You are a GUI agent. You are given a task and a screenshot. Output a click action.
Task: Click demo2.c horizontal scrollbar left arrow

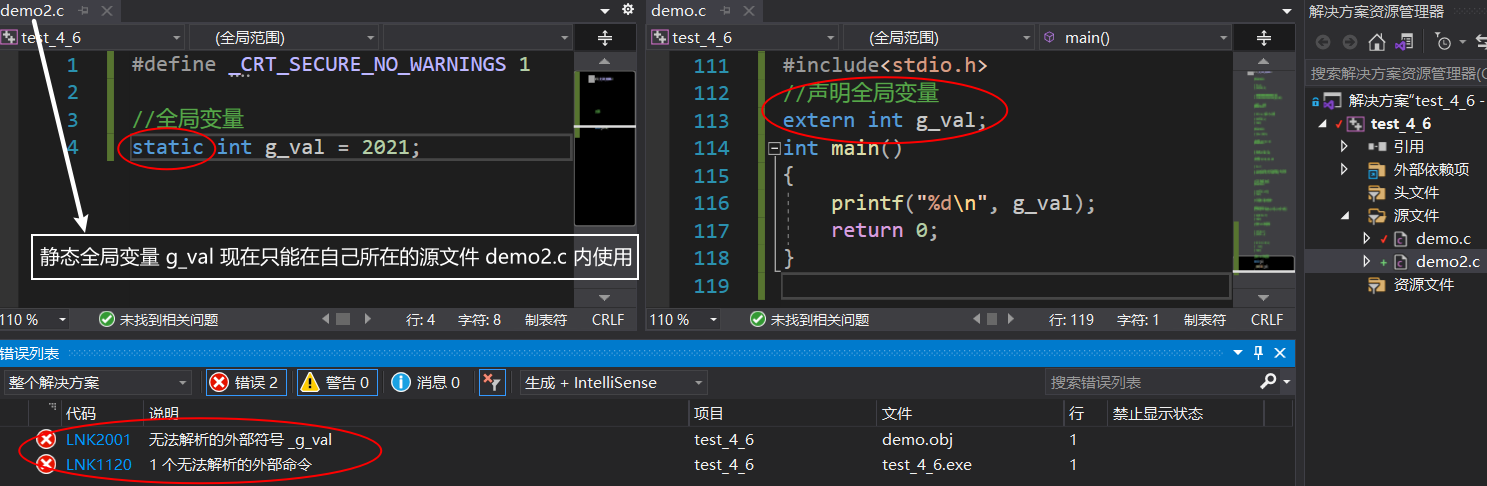[325, 320]
